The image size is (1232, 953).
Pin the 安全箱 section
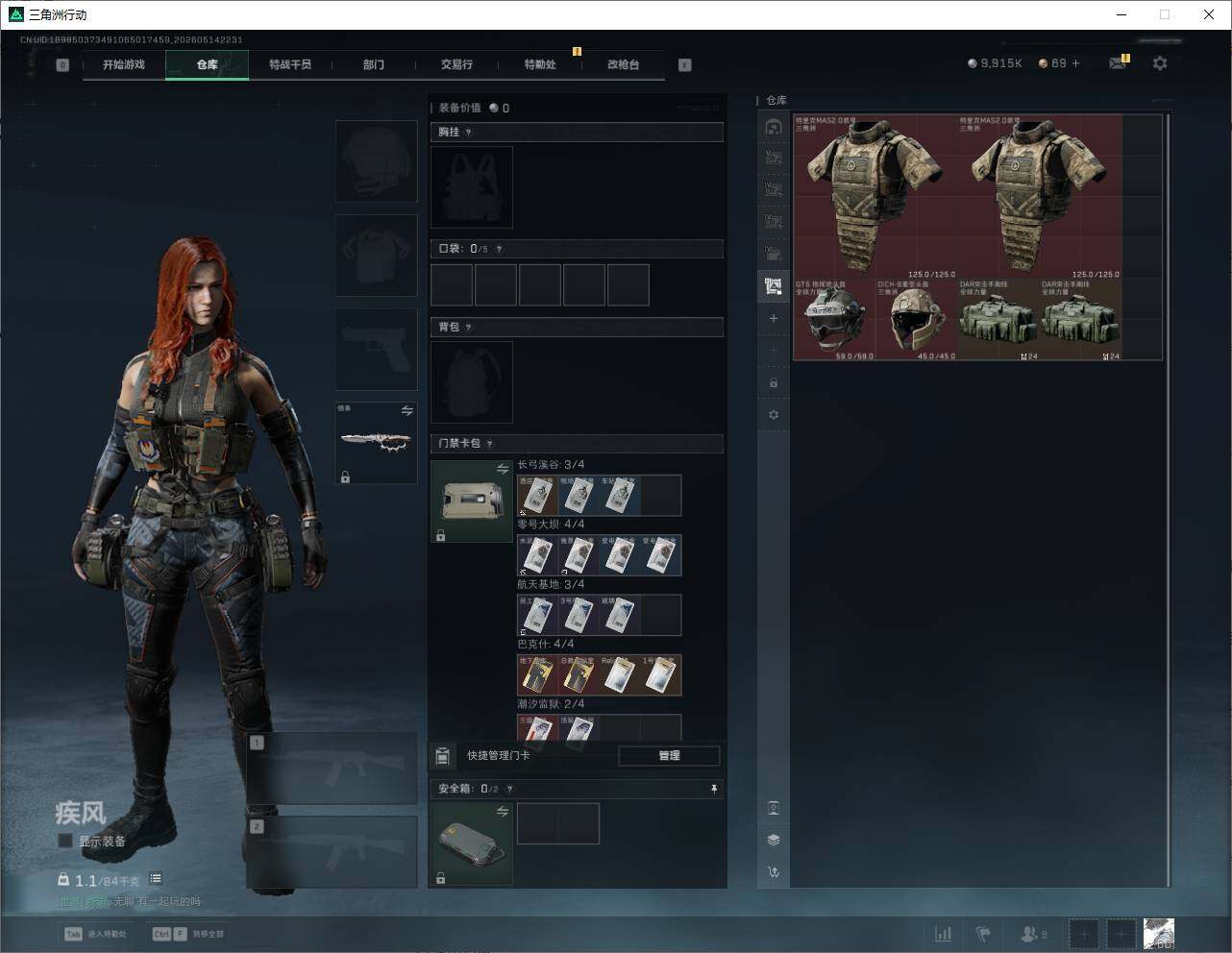click(713, 789)
